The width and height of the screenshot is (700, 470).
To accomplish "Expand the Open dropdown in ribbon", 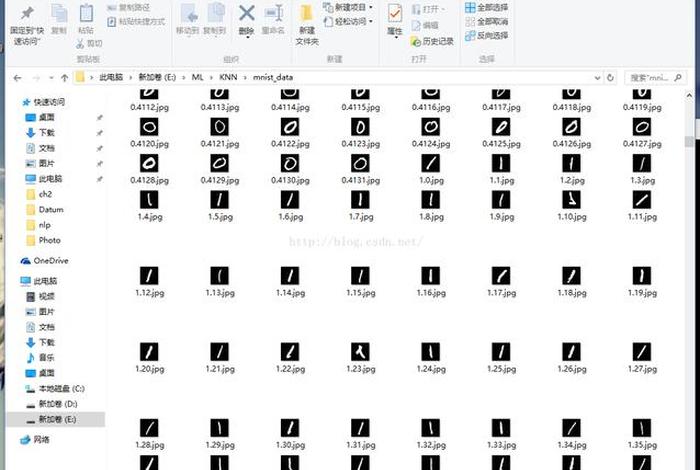I will [432, 8].
